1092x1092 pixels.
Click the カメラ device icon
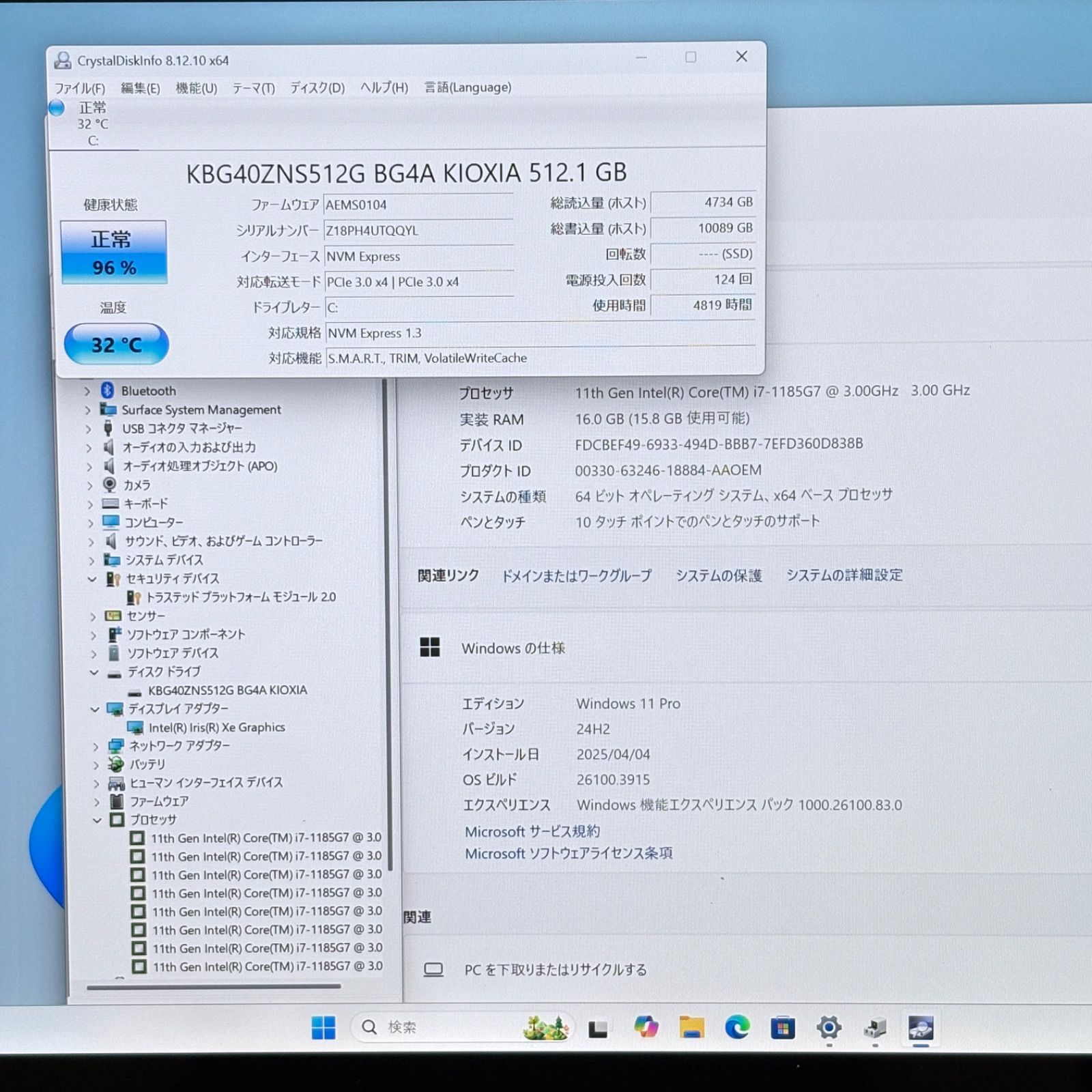coord(109,485)
